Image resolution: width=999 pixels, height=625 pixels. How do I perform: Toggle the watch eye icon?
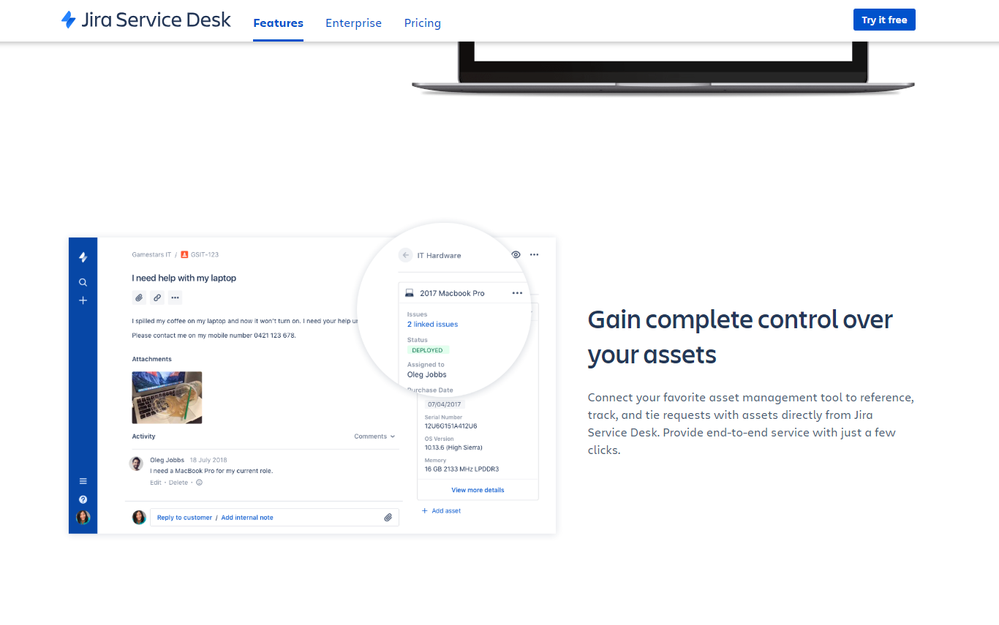coord(516,255)
